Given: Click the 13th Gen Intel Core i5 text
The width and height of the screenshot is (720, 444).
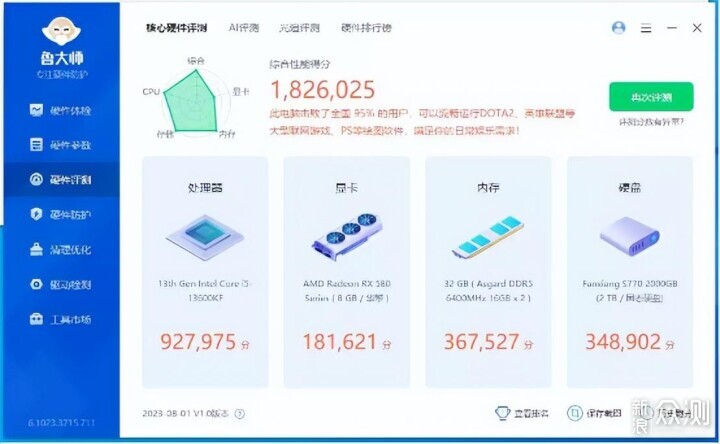Looking at the screenshot, I should [x=205, y=291].
